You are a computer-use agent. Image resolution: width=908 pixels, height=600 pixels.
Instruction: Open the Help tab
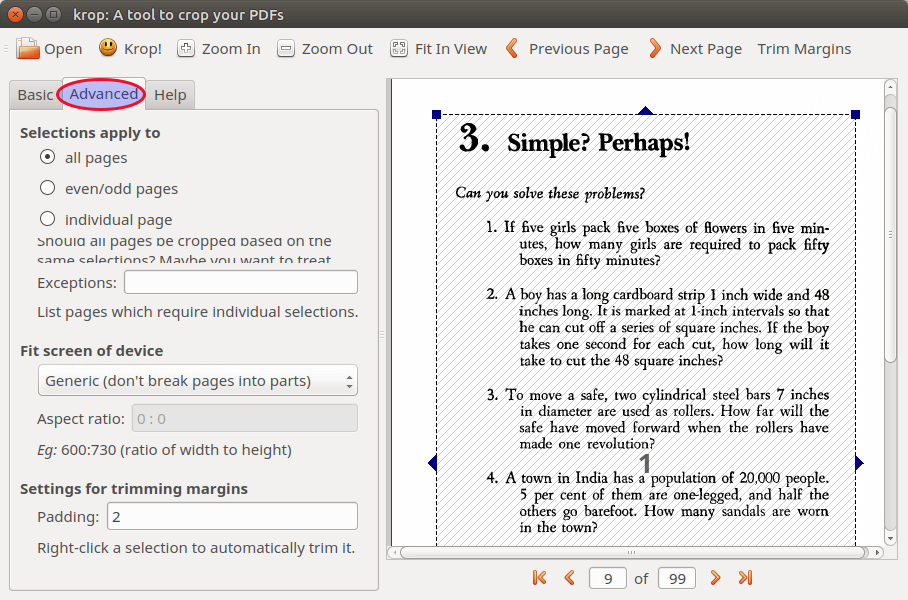[x=170, y=95]
